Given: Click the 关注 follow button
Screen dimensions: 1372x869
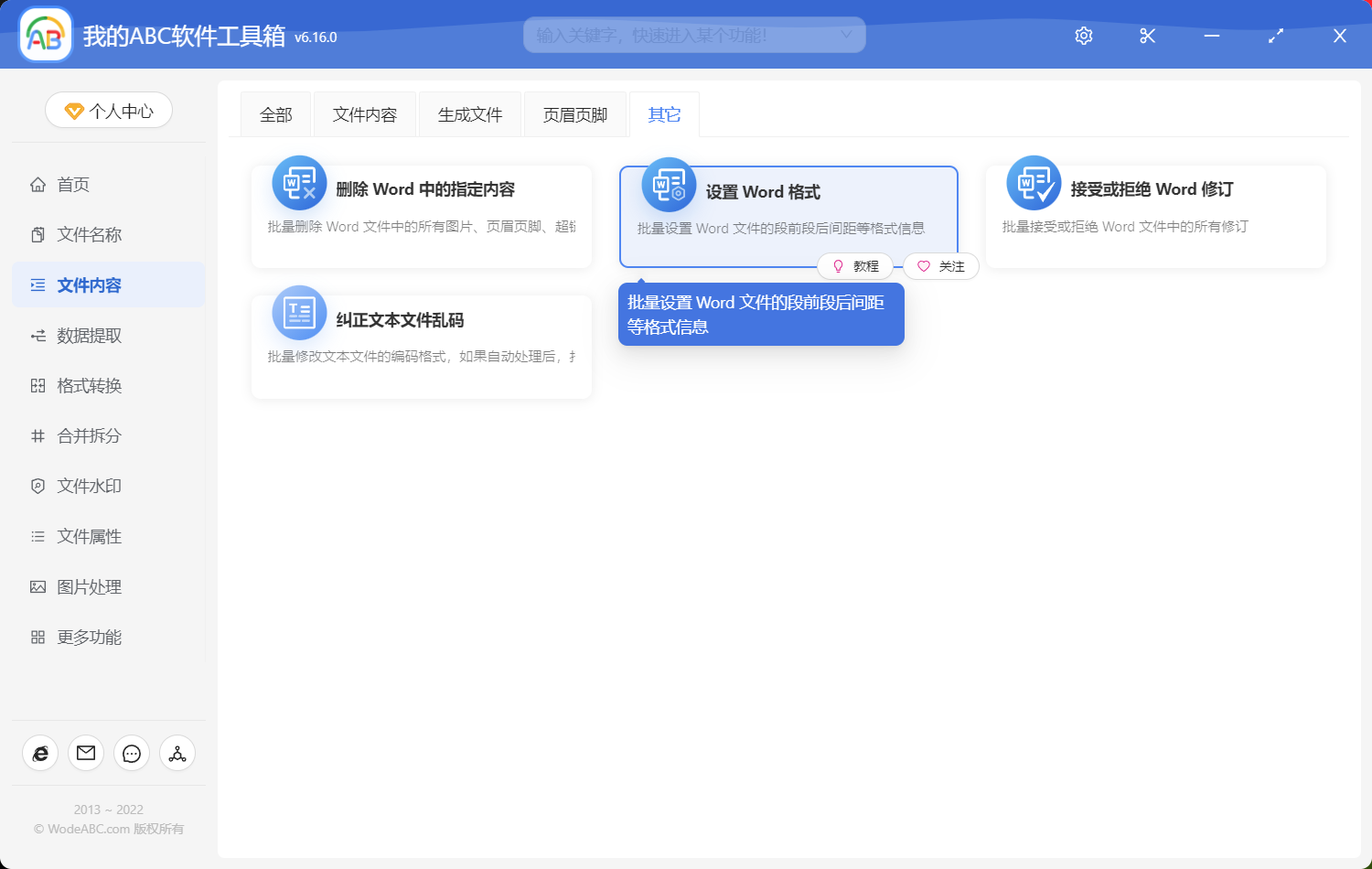Looking at the screenshot, I should coord(940,266).
